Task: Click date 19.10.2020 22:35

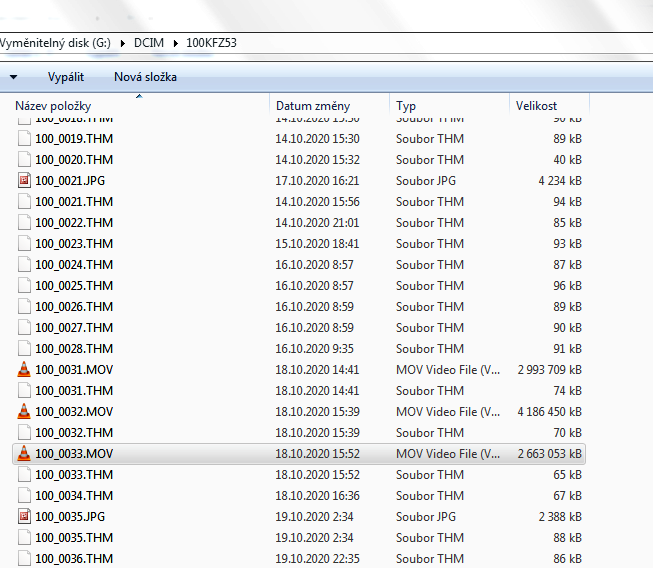Action: pyautogui.click(x=317, y=558)
